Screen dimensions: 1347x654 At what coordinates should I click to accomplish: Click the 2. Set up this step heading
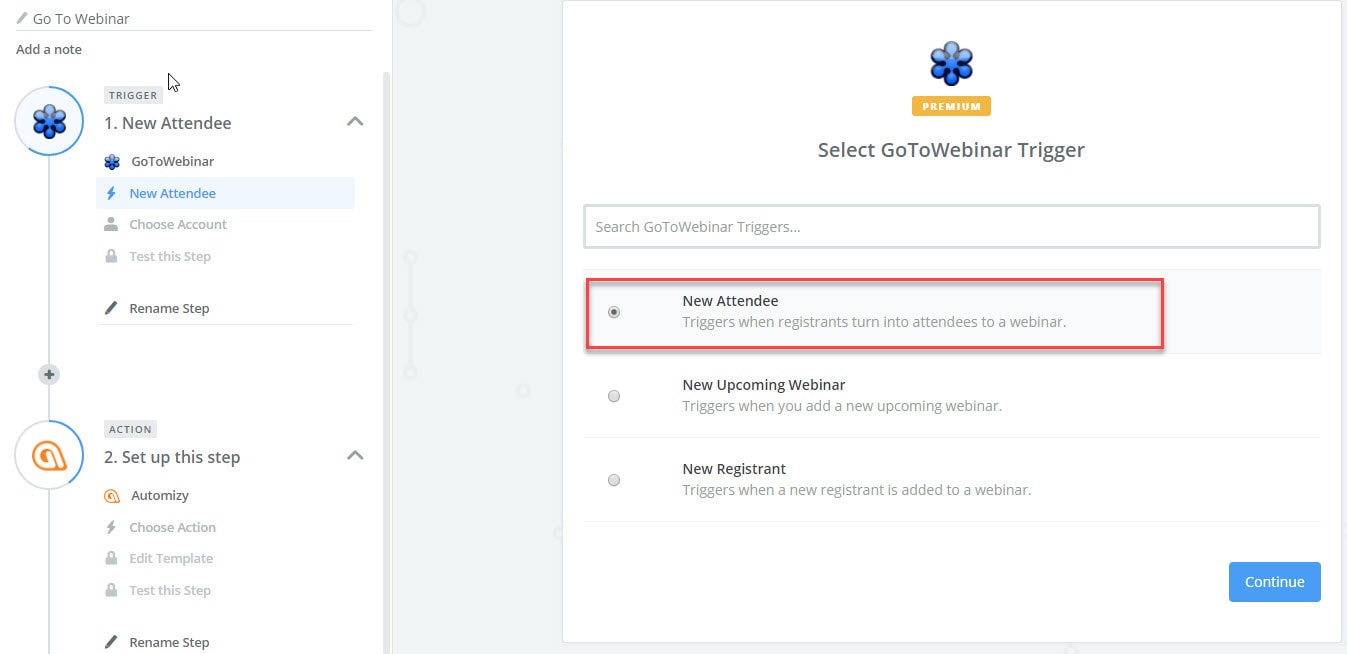click(172, 457)
